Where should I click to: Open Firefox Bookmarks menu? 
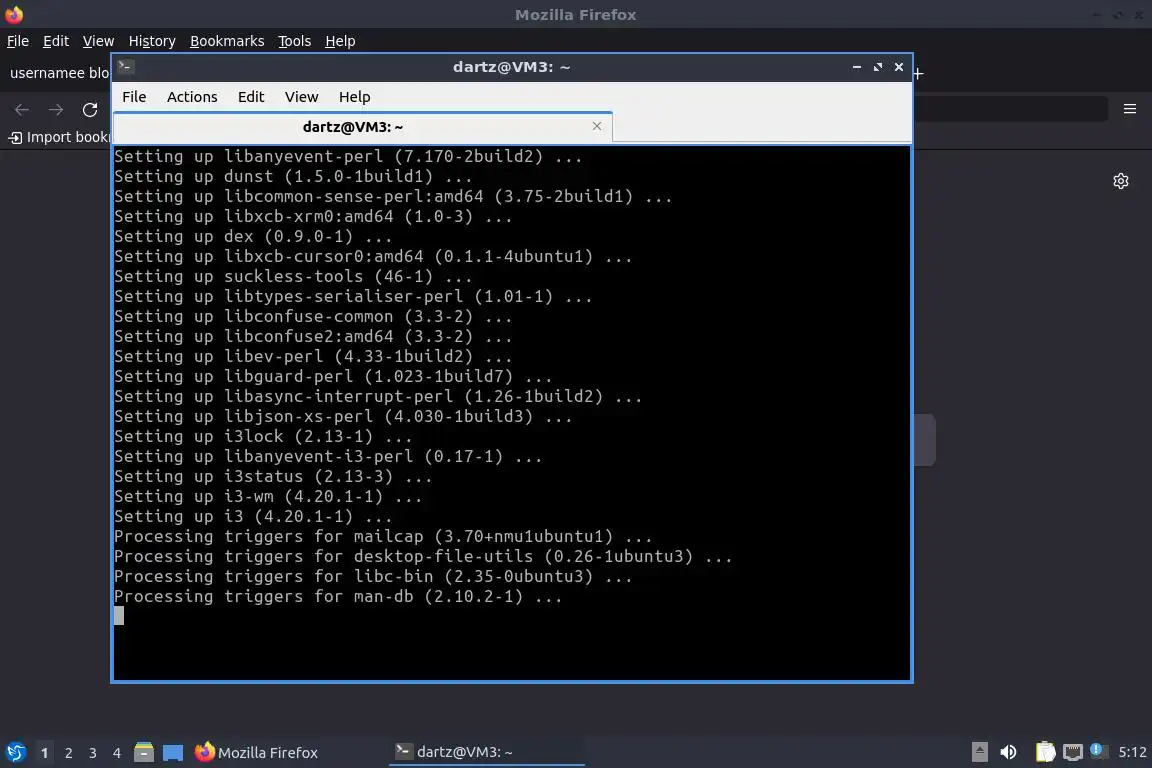pyautogui.click(x=227, y=41)
